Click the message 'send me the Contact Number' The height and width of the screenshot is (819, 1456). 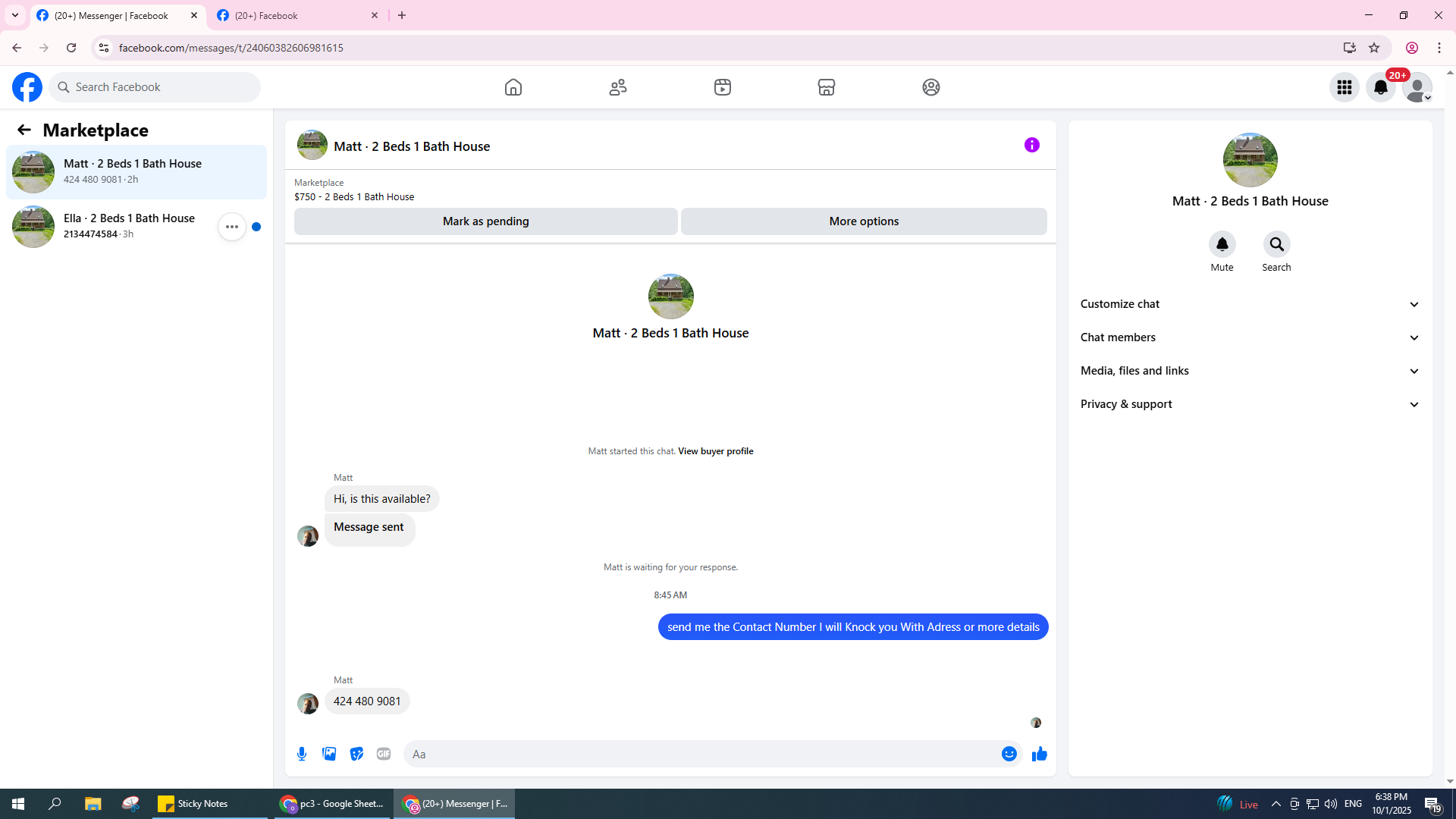pos(853,627)
